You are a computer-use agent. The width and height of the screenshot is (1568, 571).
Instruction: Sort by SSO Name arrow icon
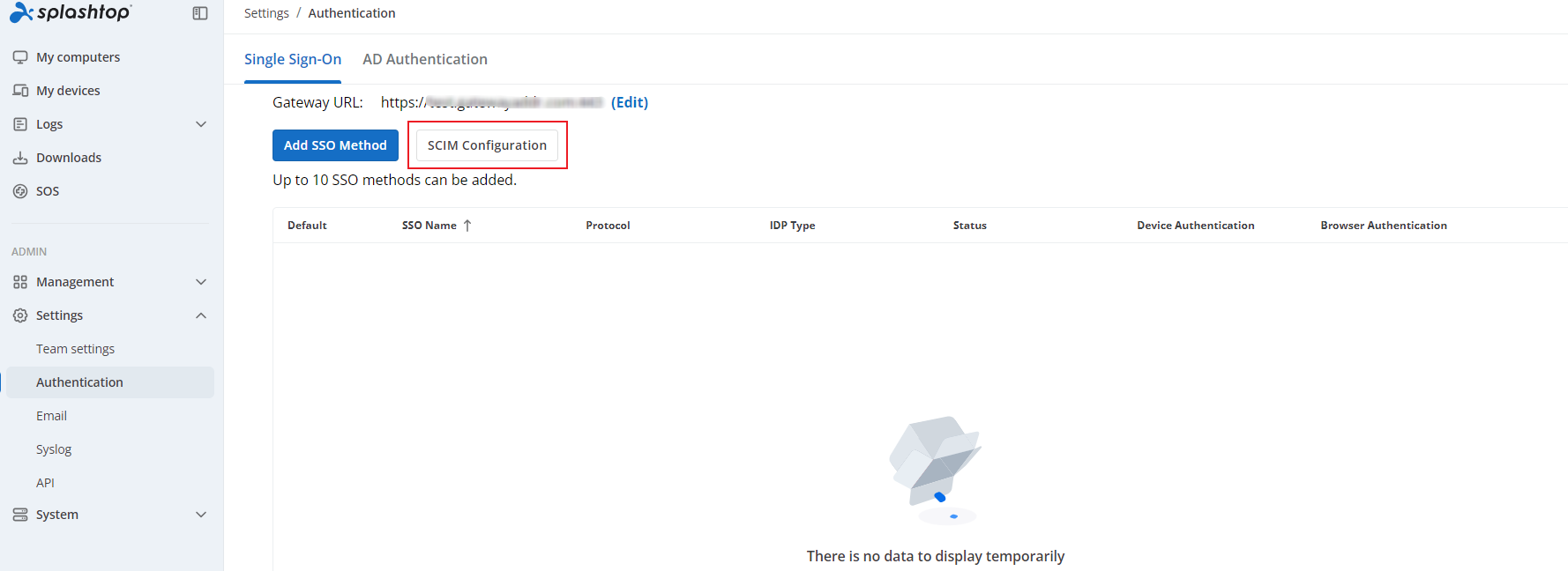467,226
